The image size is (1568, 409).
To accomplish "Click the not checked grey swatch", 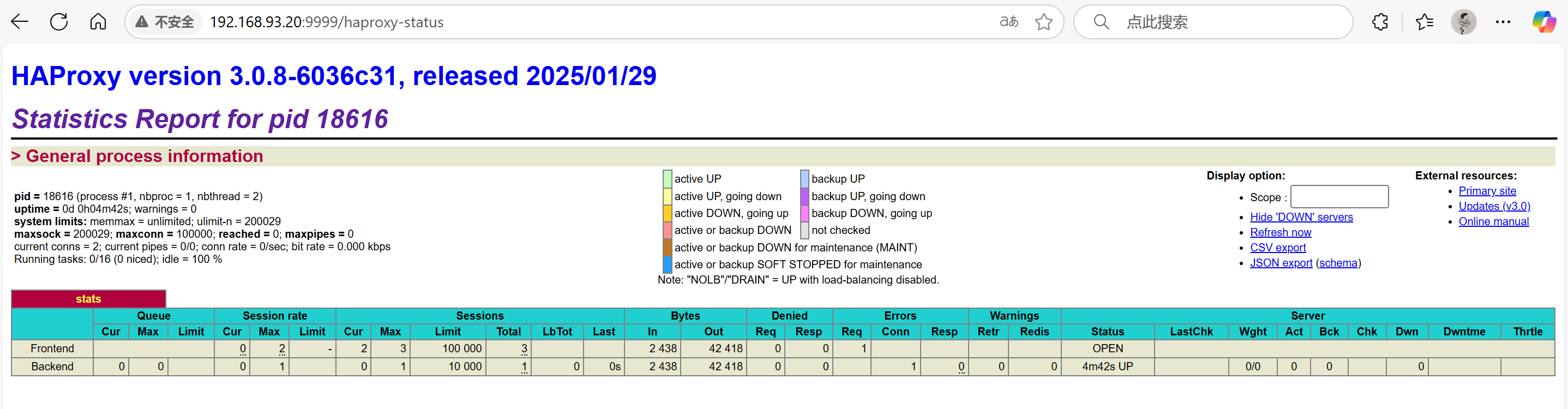I will 804,230.
